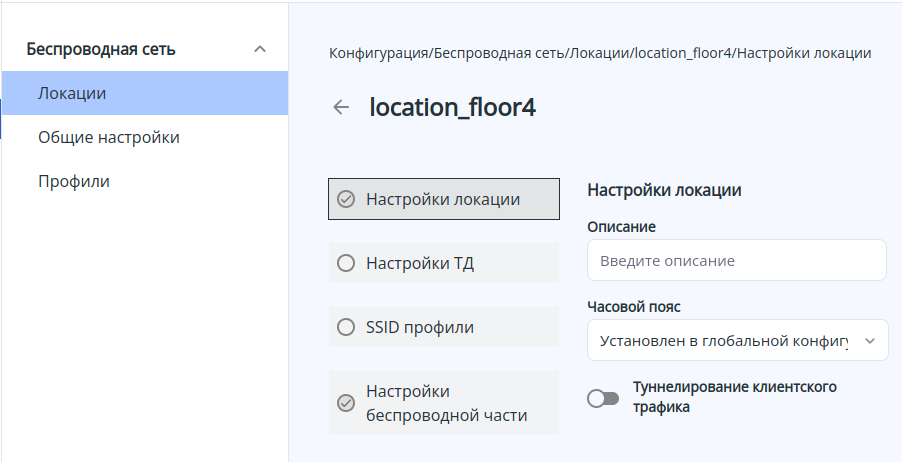Click the empty circle icon beside Настройки ТД
The height and width of the screenshot is (462, 902).
(x=346, y=264)
